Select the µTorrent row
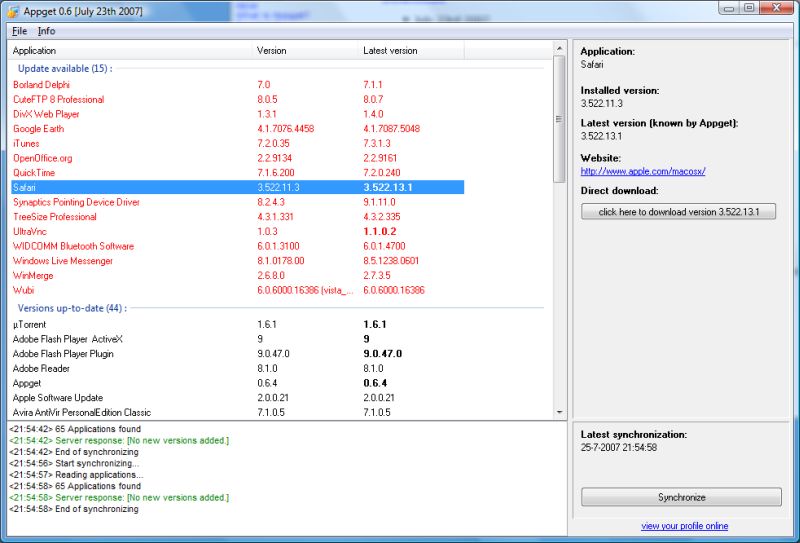Image resolution: width=800 pixels, height=543 pixels. tap(238, 325)
